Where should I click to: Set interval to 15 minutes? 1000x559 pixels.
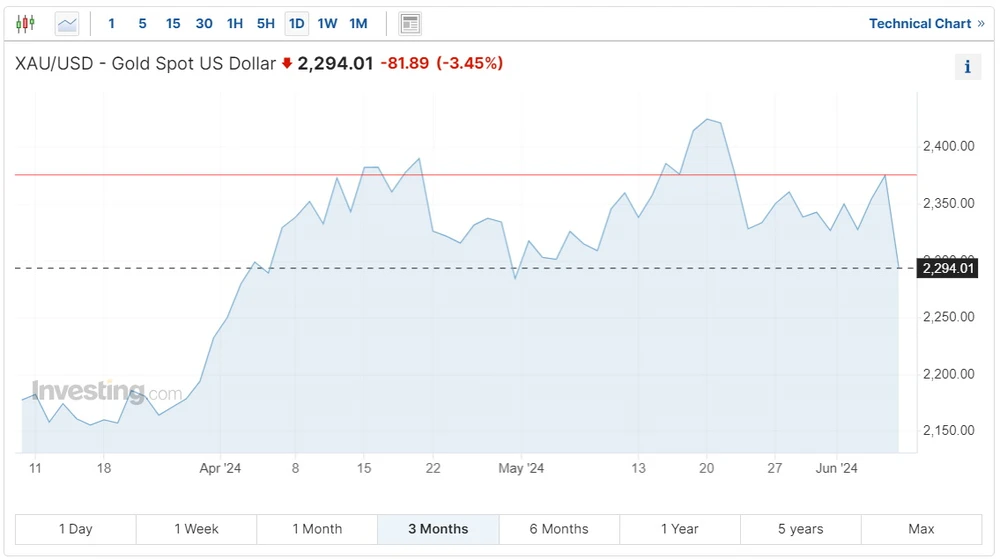point(173,23)
